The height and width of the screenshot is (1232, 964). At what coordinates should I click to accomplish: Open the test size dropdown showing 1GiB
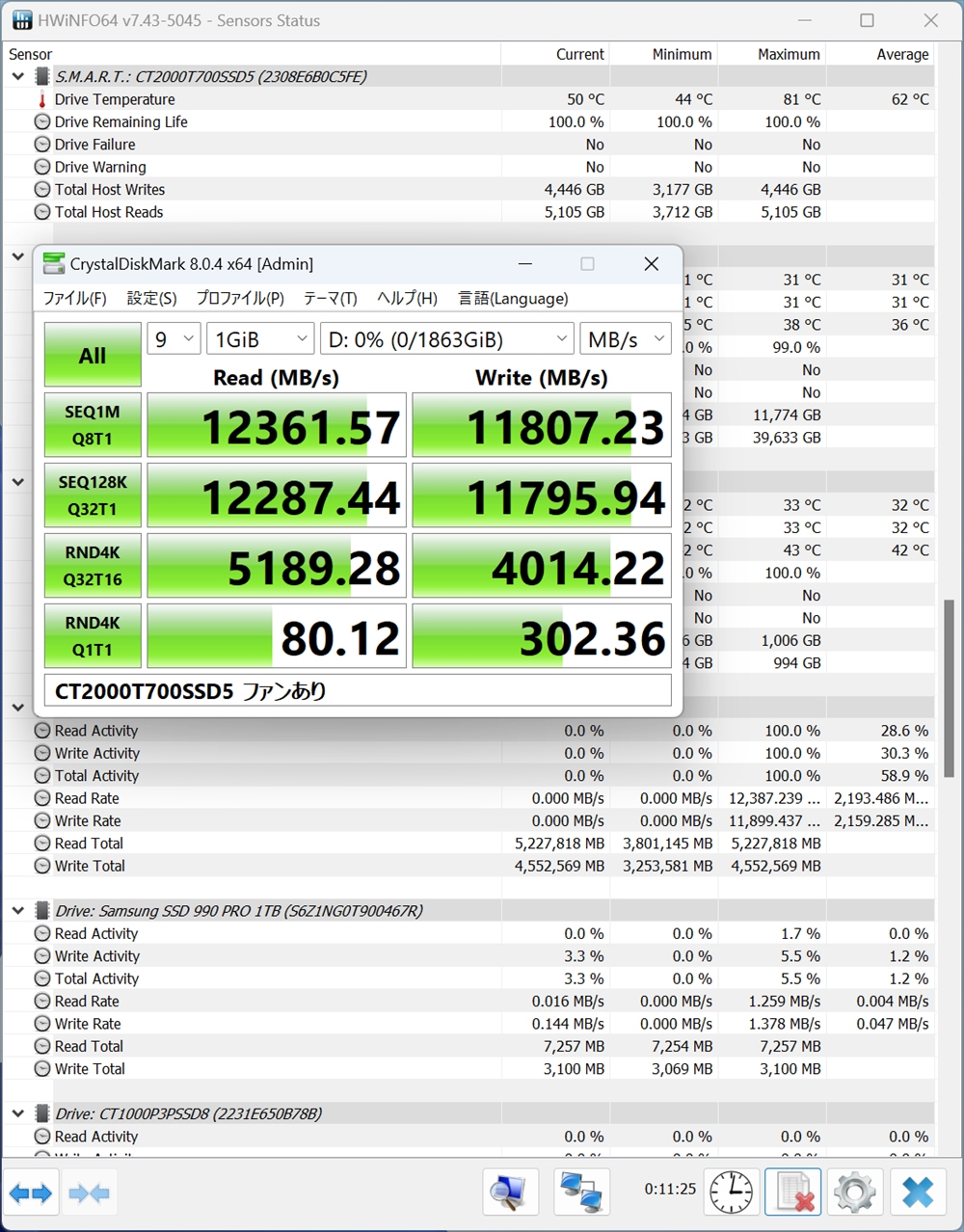(x=260, y=338)
